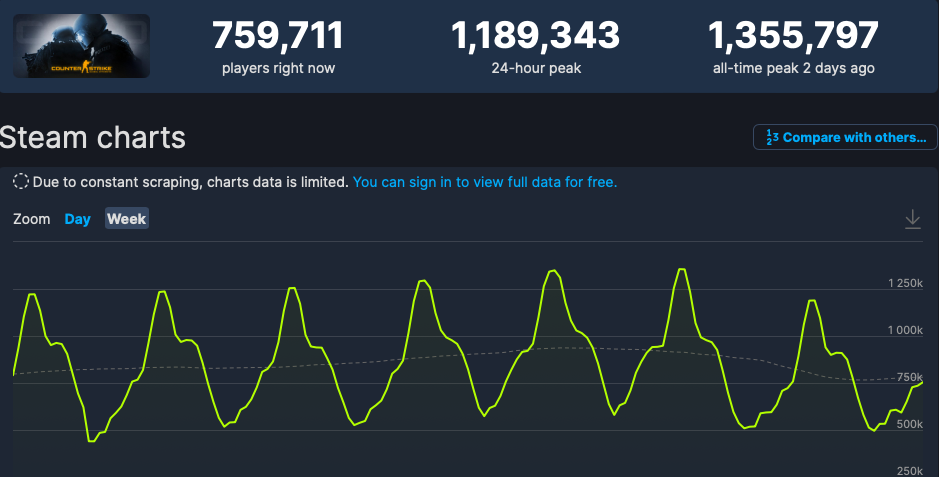Select the Week zoom option
The image size is (939, 477).
[127, 219]
